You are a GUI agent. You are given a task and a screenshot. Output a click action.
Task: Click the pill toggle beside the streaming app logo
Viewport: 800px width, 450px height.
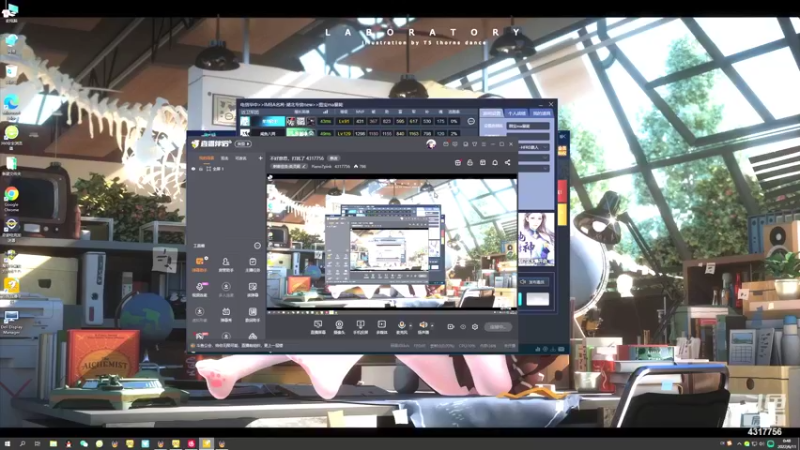[244, 144]
